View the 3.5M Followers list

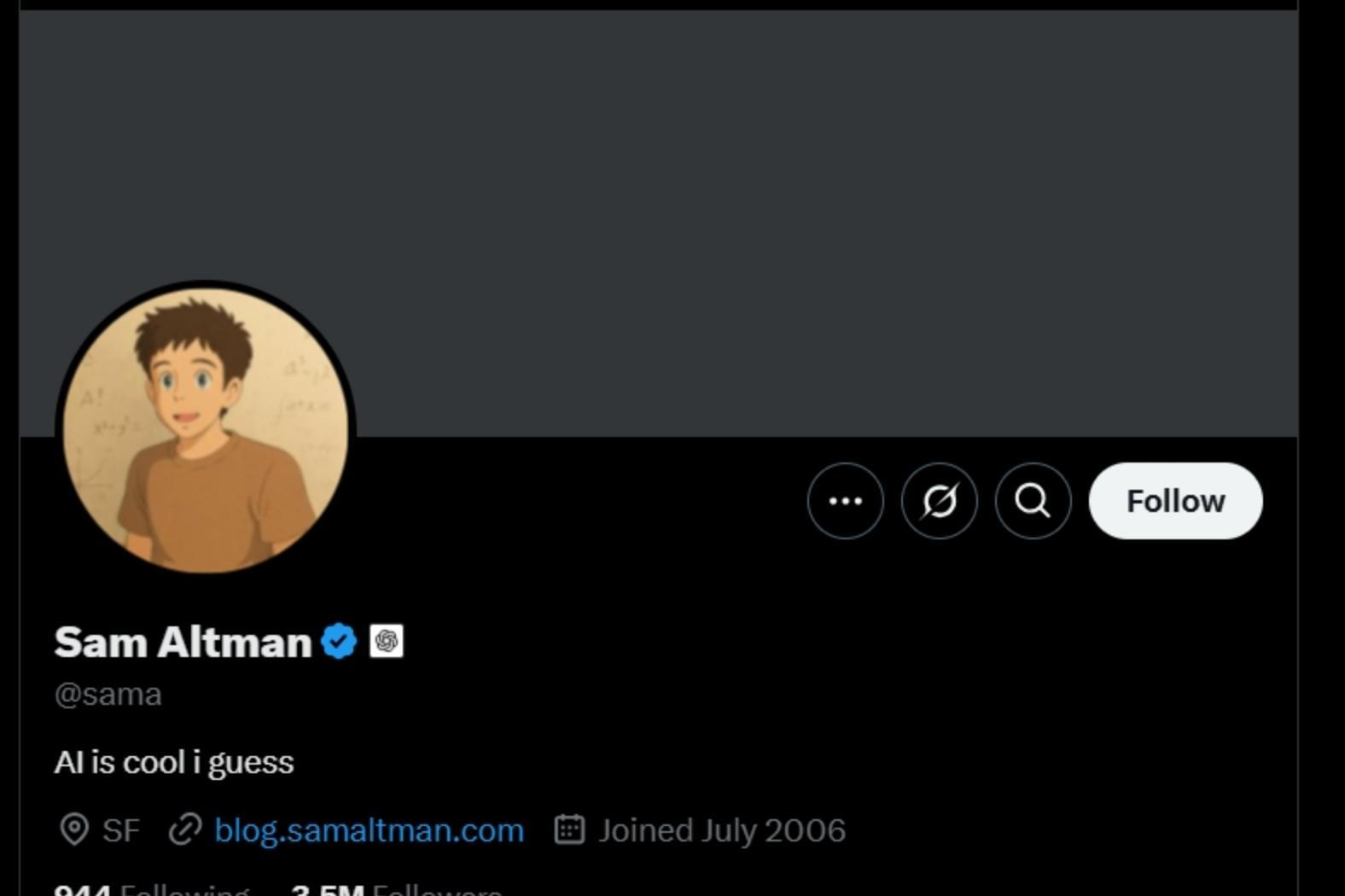tap(397, 891)
